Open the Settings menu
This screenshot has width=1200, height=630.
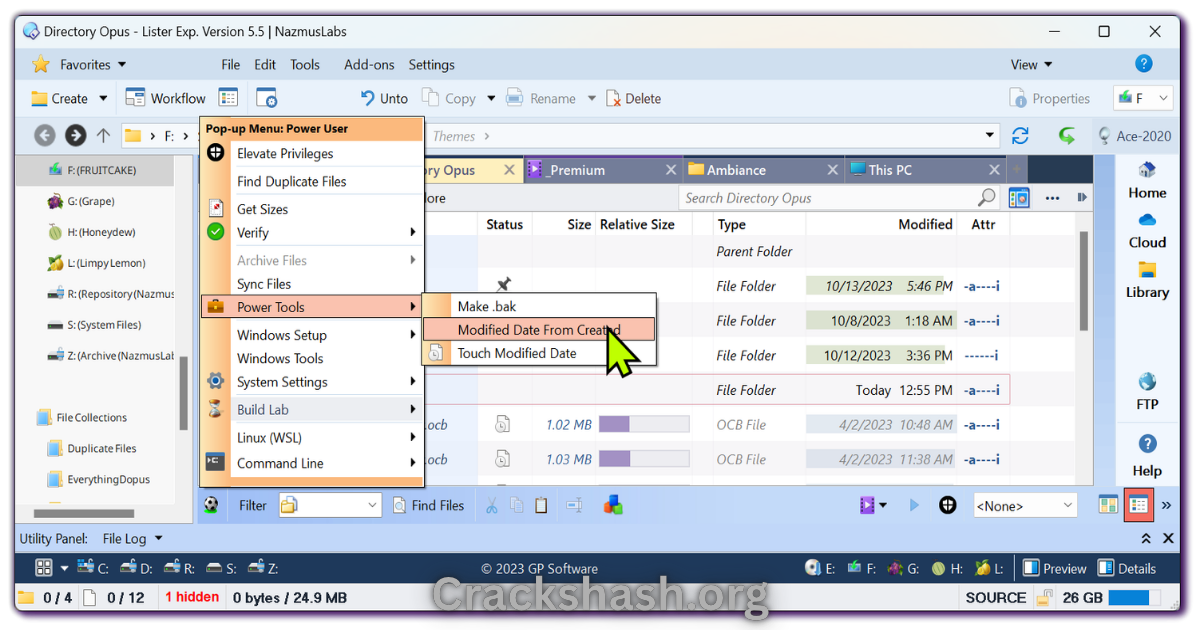tap(431, 64)
